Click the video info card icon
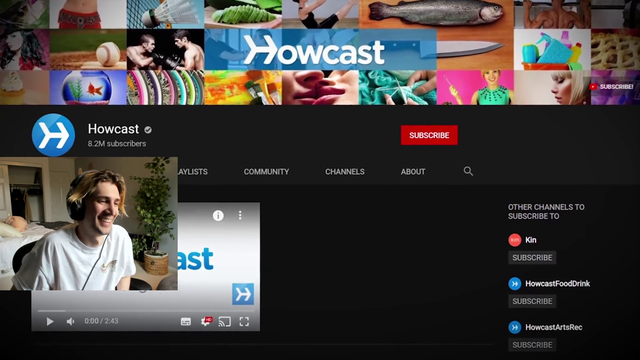Screen dimensions: 640x360 pyautogui.click(x=218, y=216)
